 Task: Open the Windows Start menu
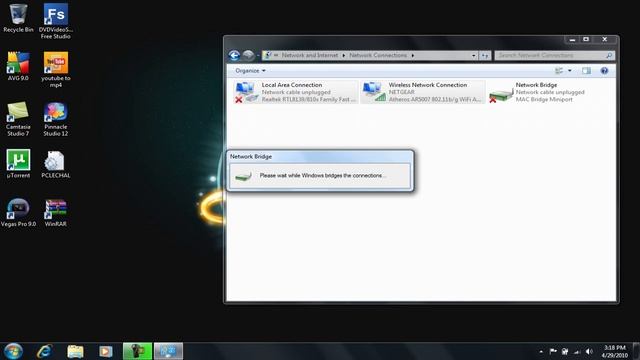tap(13, 351)
